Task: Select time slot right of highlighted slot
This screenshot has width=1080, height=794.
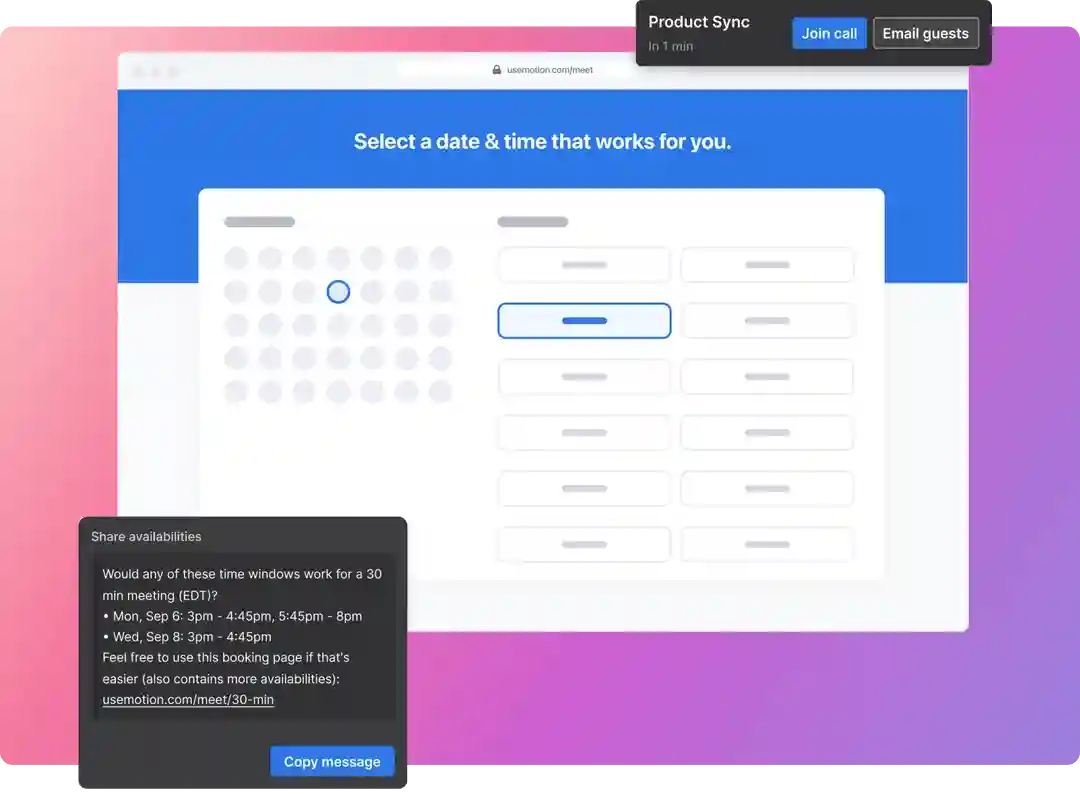Action: (x=767, y=321)
